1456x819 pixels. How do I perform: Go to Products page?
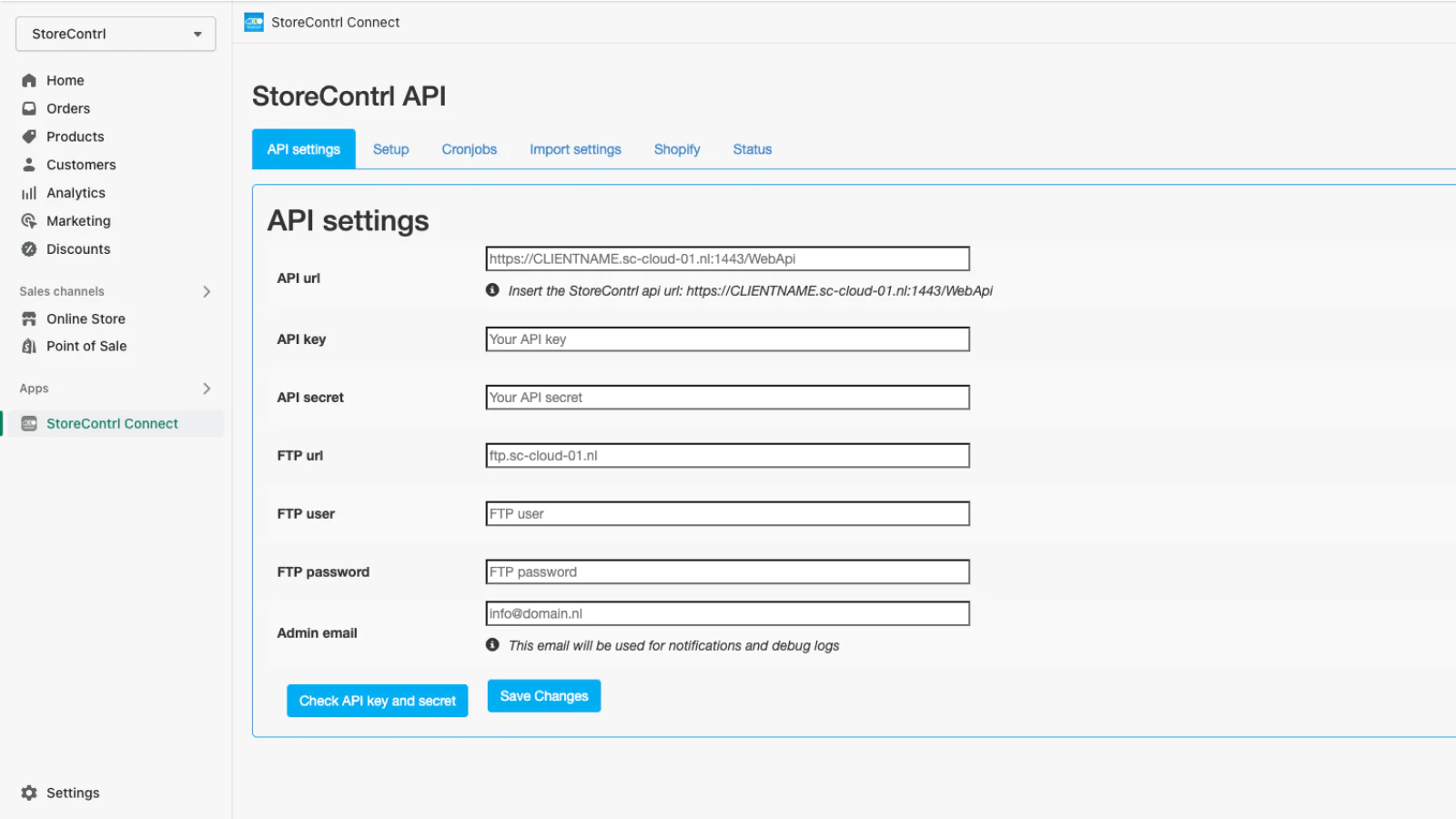76,136
